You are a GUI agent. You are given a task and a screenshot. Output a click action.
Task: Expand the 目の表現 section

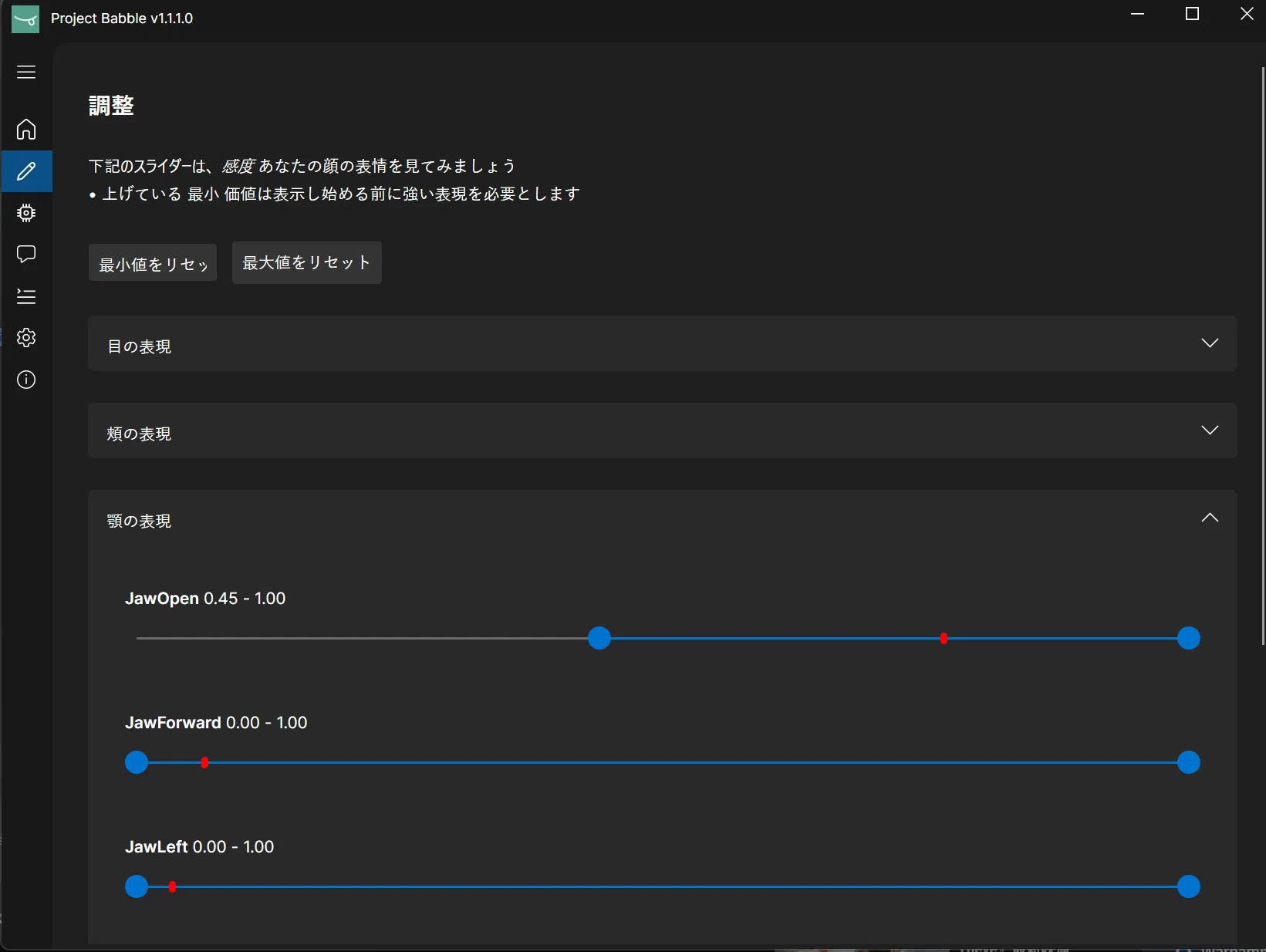point(663,343)
